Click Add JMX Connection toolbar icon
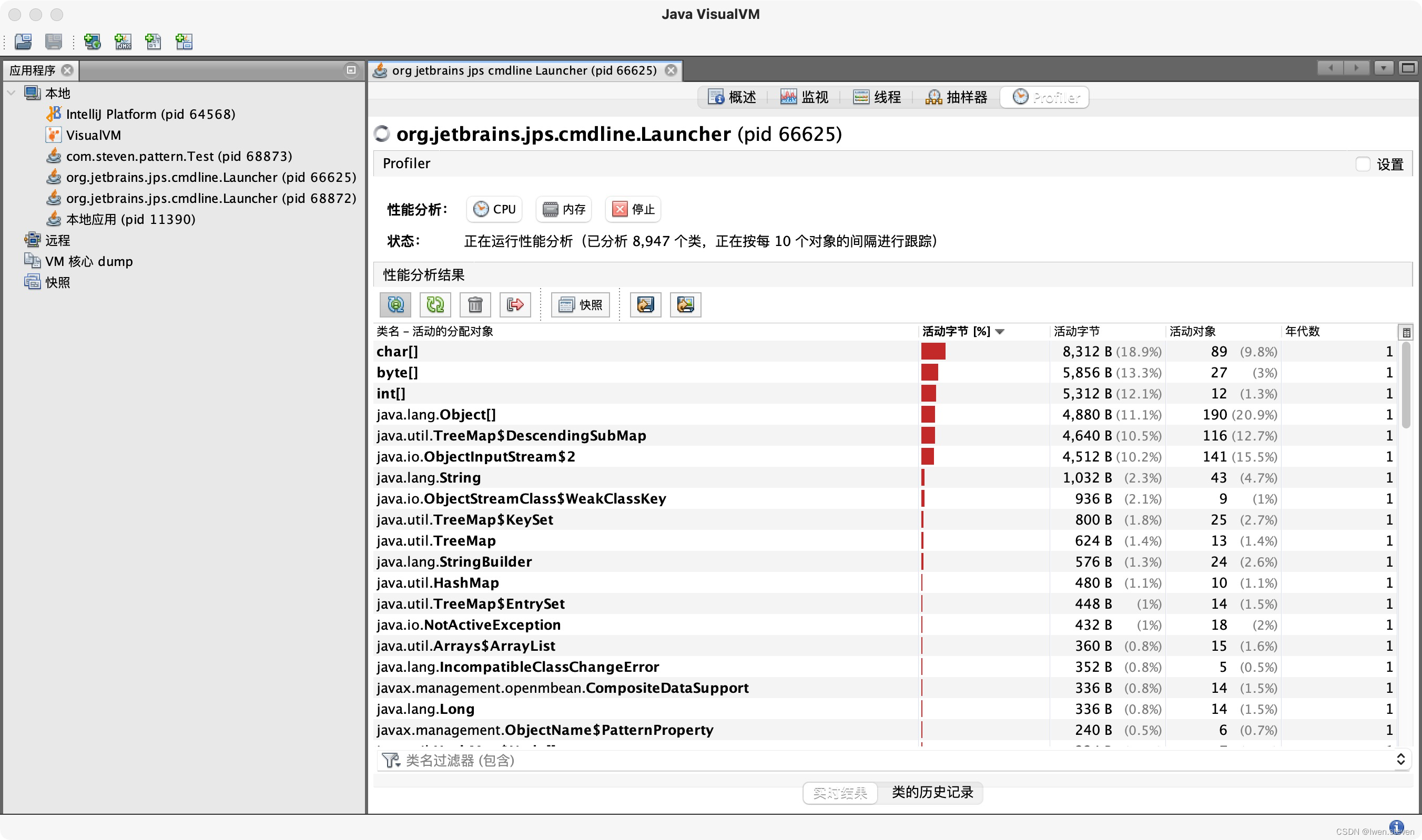This screenshot has width=1422, height=840. (x=123, y=42)
